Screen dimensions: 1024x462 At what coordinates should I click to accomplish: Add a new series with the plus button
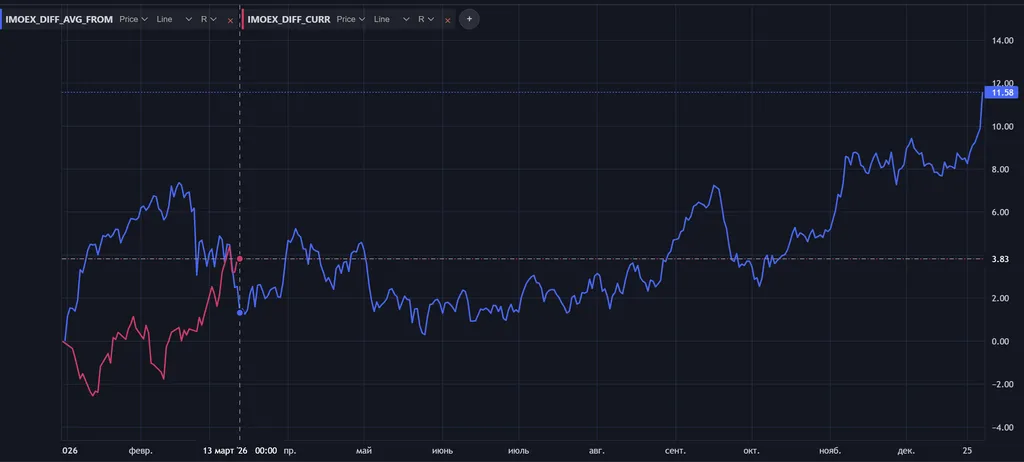pyautogui.click(x=469, y=19)
